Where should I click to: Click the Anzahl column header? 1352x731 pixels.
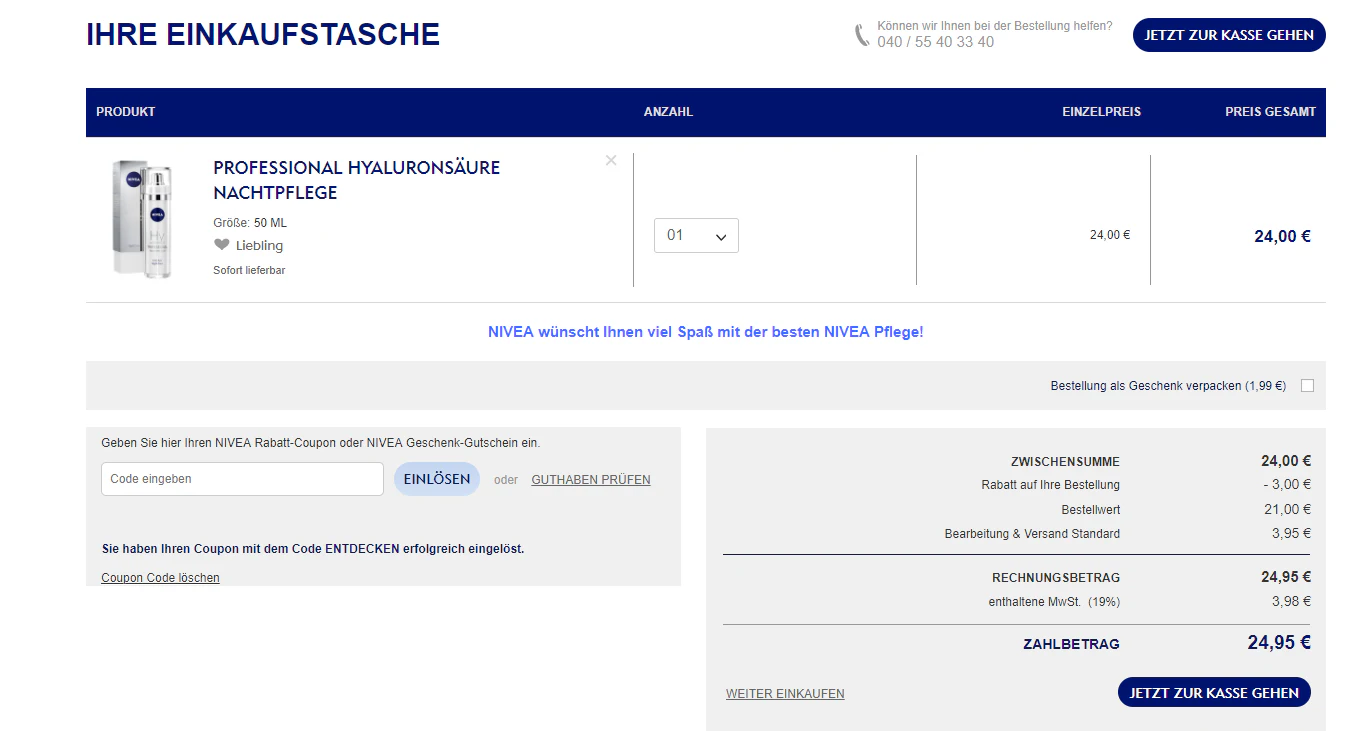668,112
